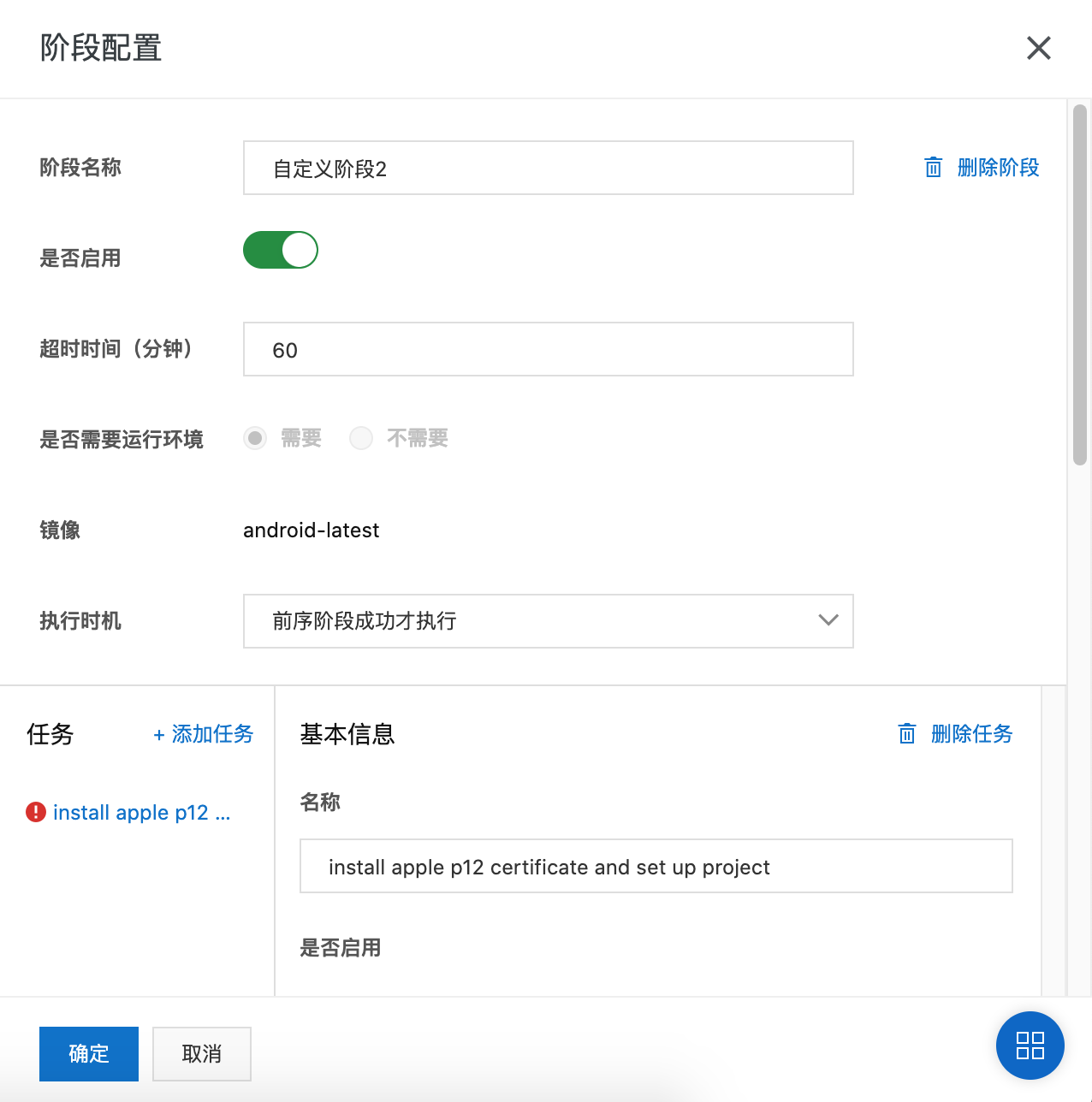Open the blue grid floating button
This screenshot has width=1092, height=1102.
click(x=1030, y=1046)
